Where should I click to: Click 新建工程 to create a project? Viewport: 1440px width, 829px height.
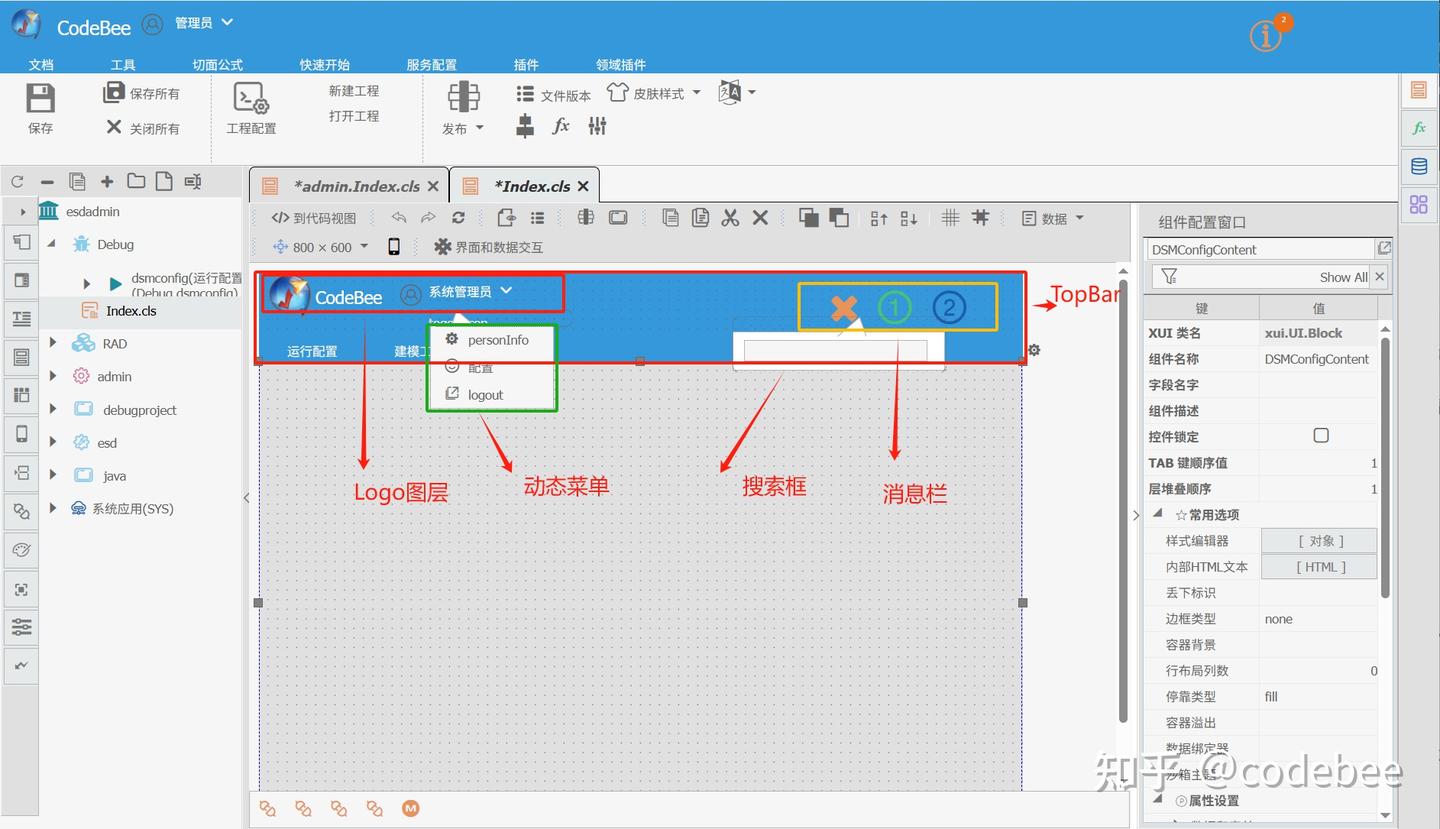[354, 90]
